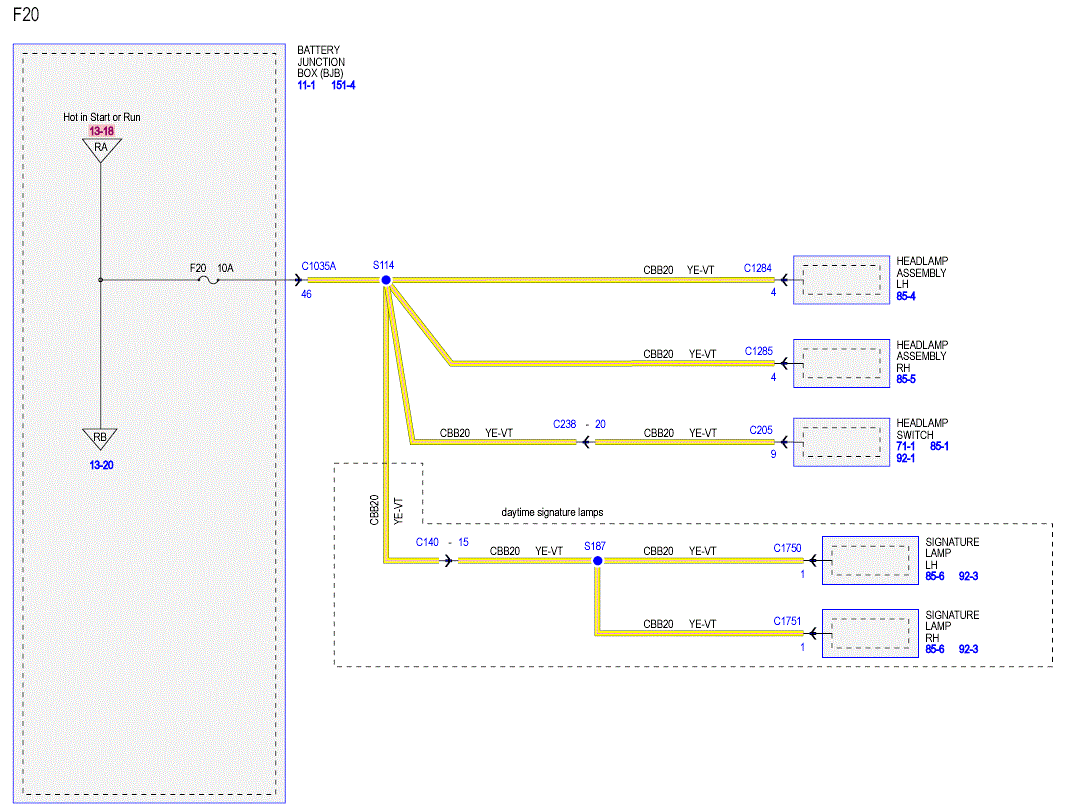
Task: Select the Headlamp Assembly LH component box
Action: [842, 280]
